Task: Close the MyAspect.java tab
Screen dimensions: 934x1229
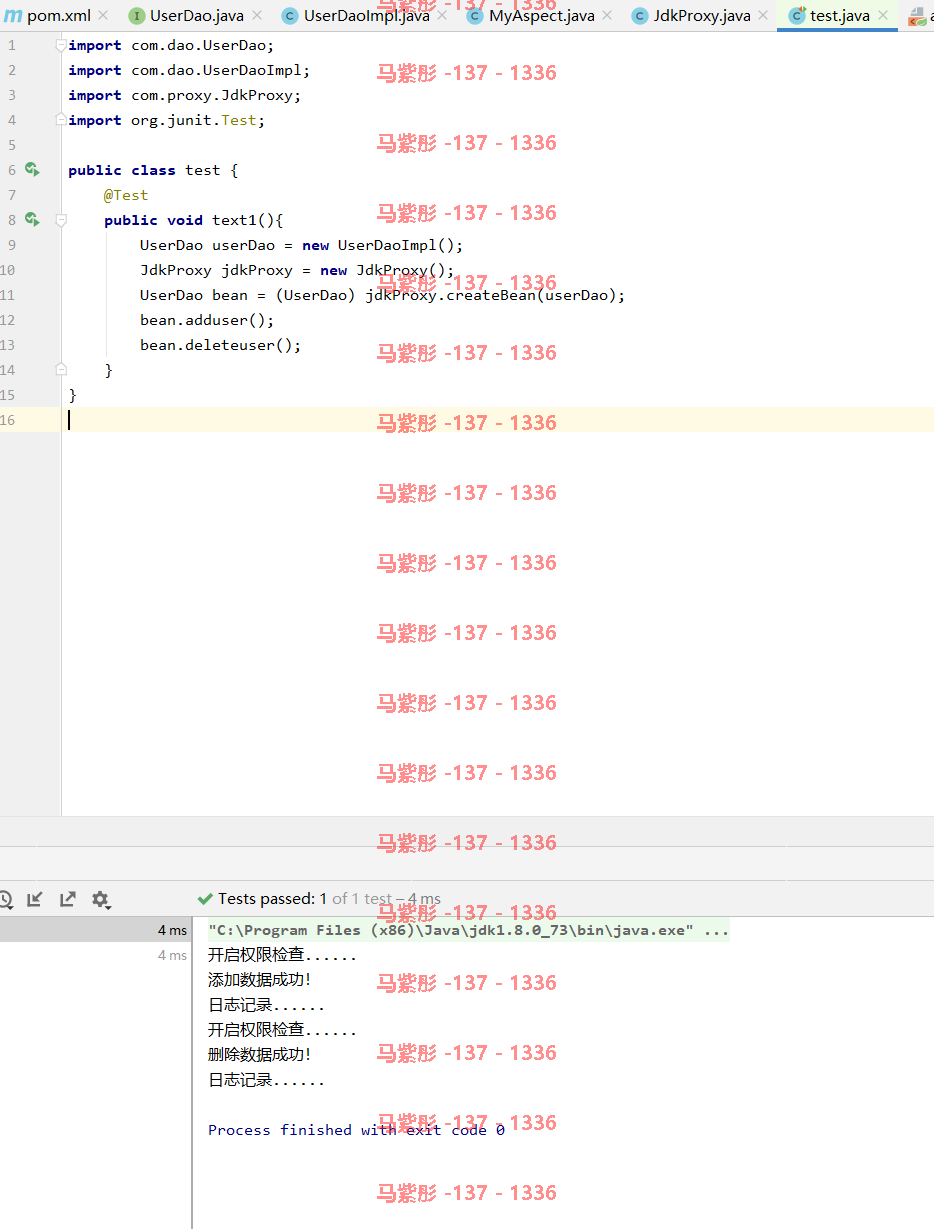Action: pyautogui.click(x=607, y=16)
